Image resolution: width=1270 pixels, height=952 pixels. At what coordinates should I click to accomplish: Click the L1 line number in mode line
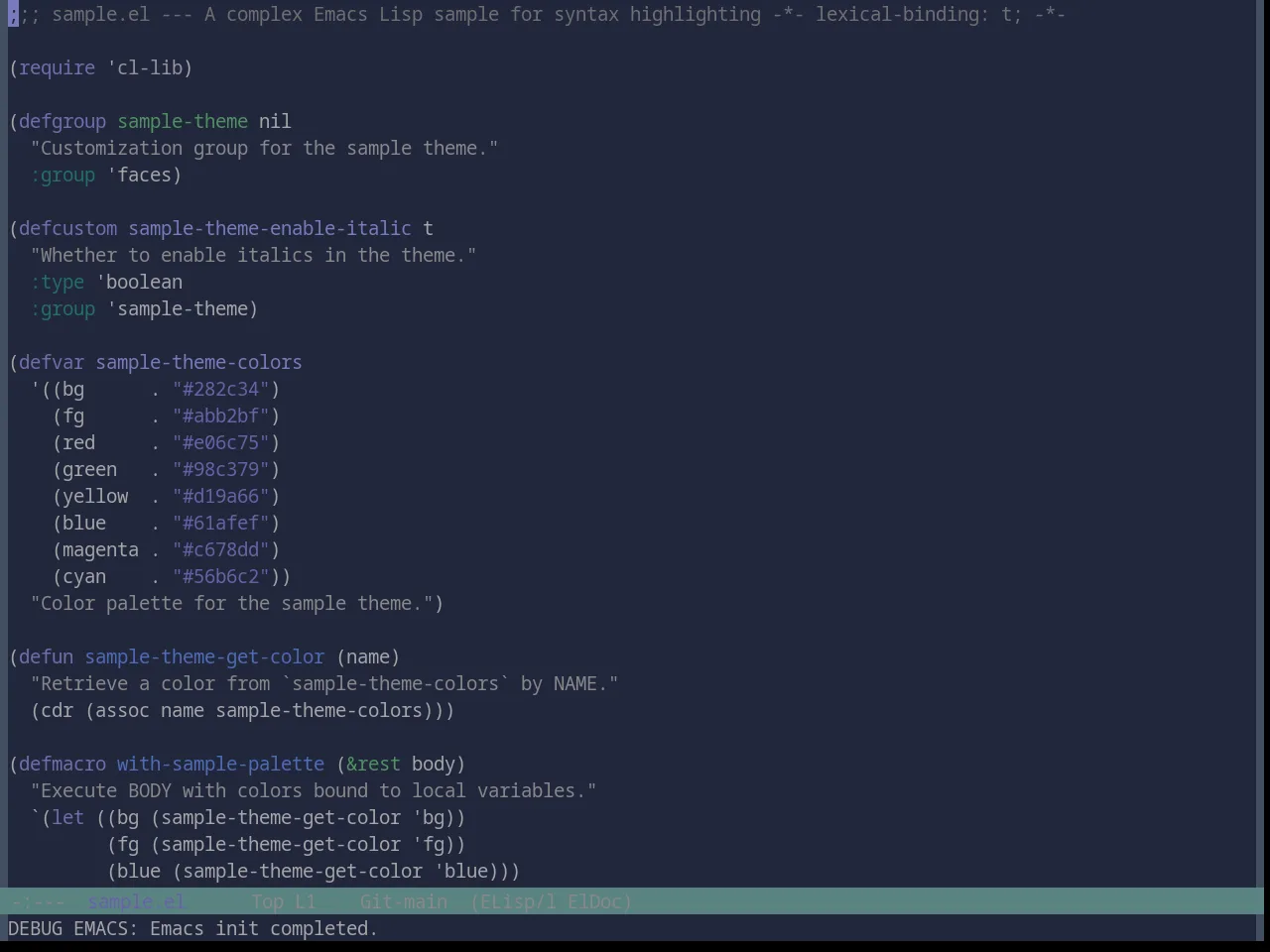click(x=306, y=901)
